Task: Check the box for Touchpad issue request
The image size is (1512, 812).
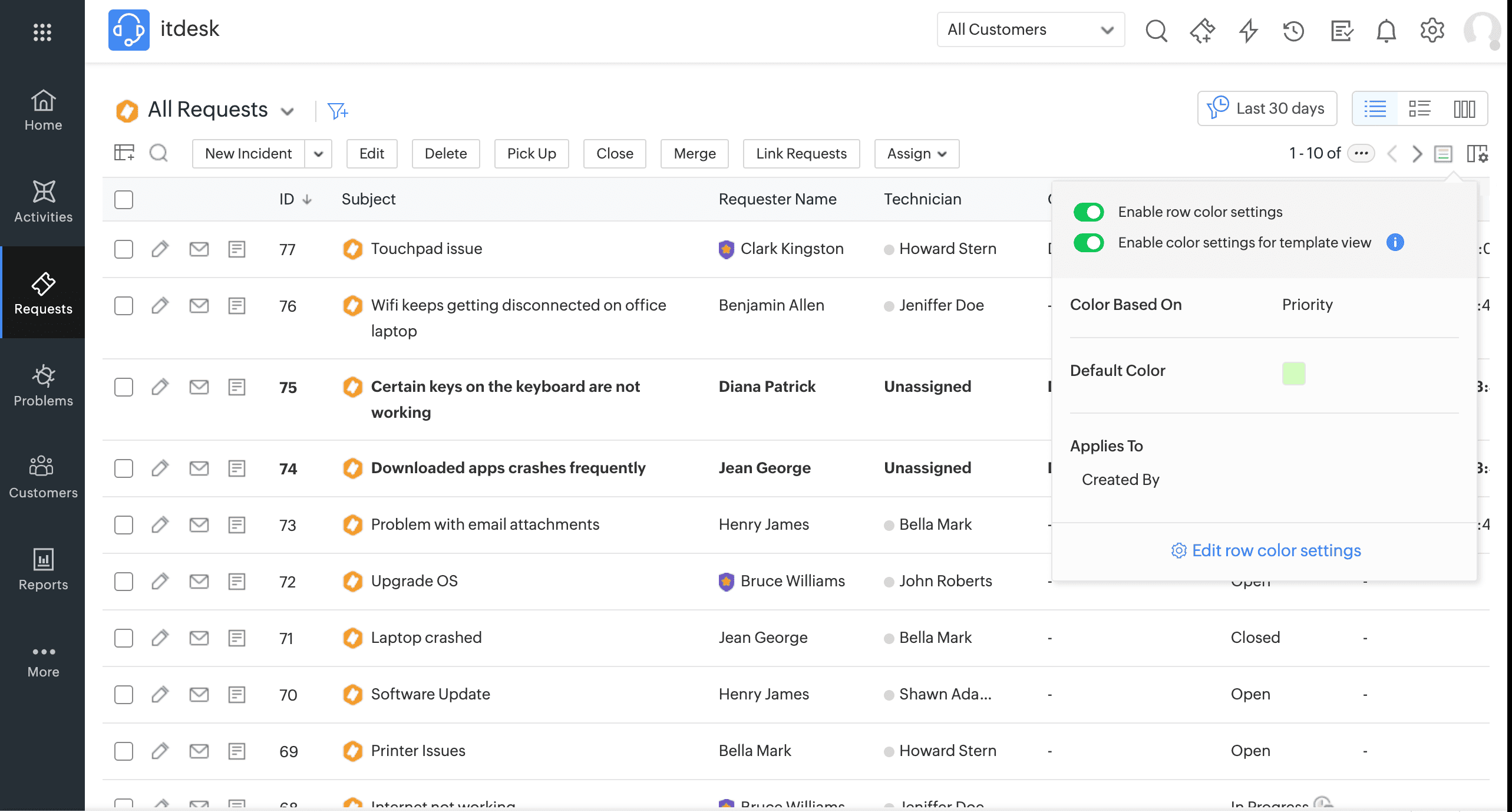Action: tap(124, 249)
